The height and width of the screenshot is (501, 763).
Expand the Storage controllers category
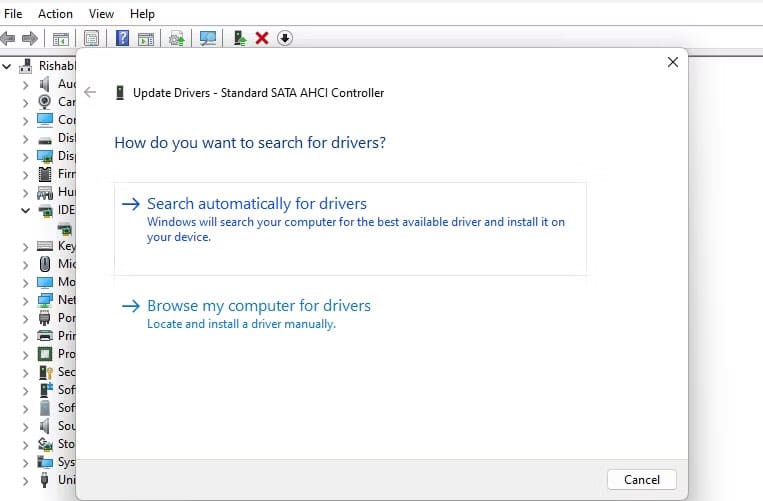click(x=25, y=445)
